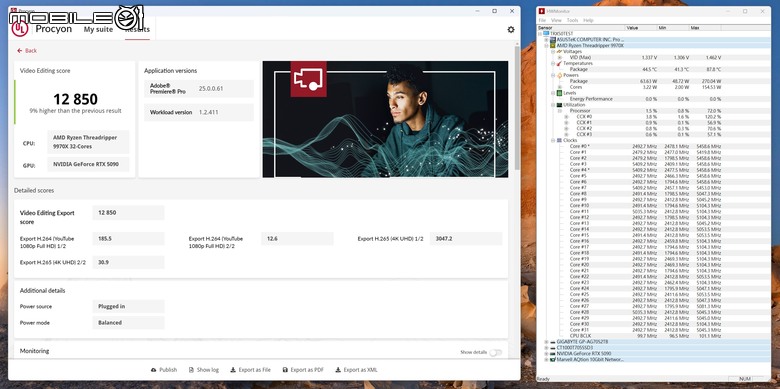Screen dimensions: 780x389
Task: Click Export as File
Action: click(251, 370)
